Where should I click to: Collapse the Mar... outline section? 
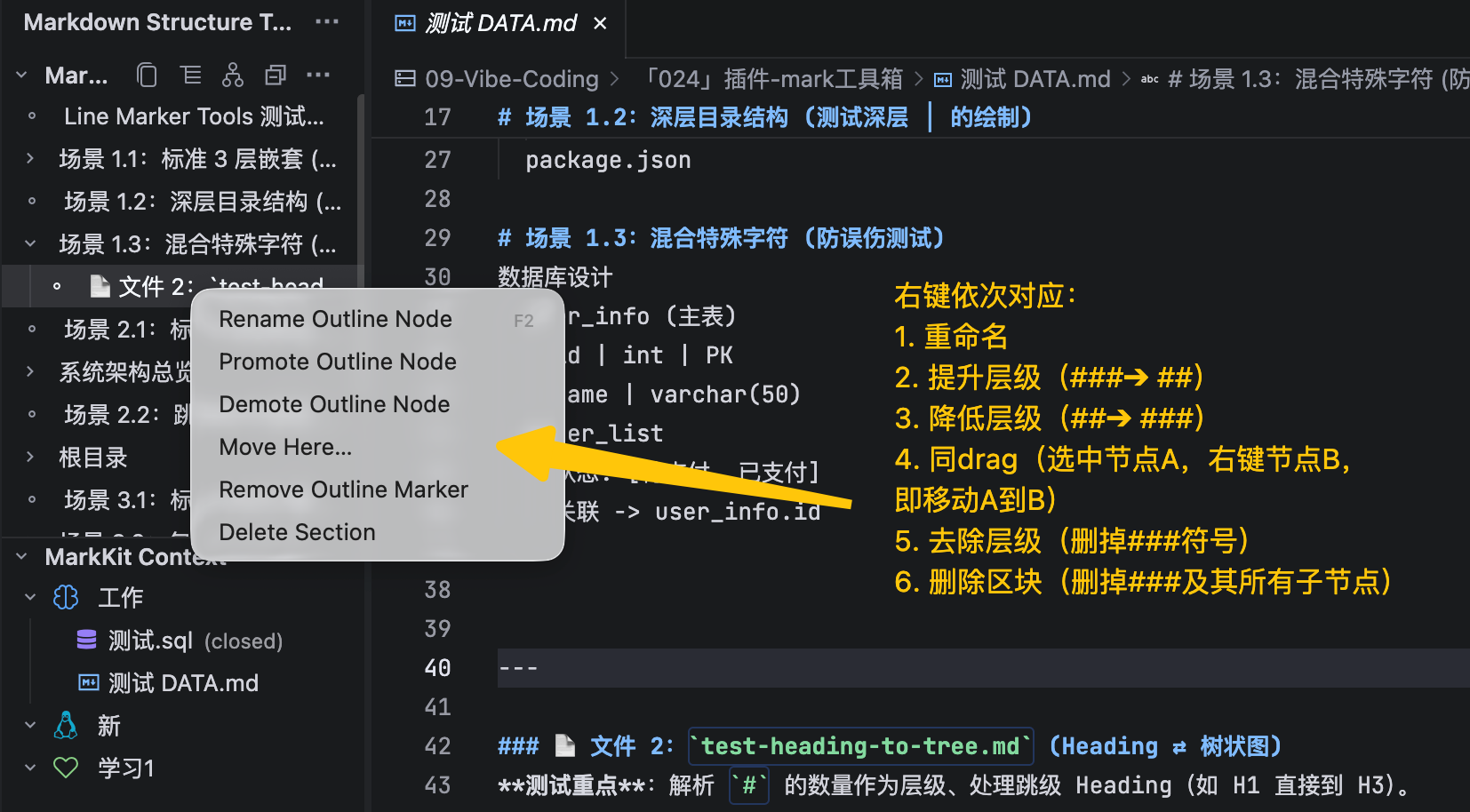[22, 76]
